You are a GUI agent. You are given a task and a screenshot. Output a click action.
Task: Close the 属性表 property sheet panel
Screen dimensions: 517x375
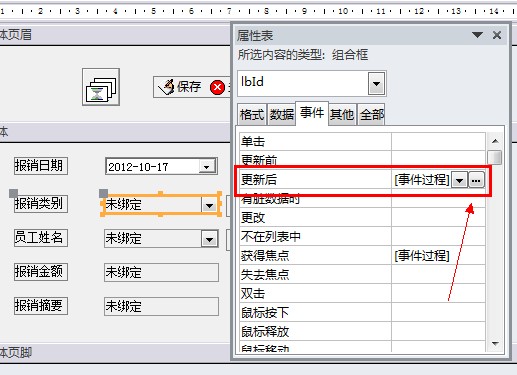[497, 35]
